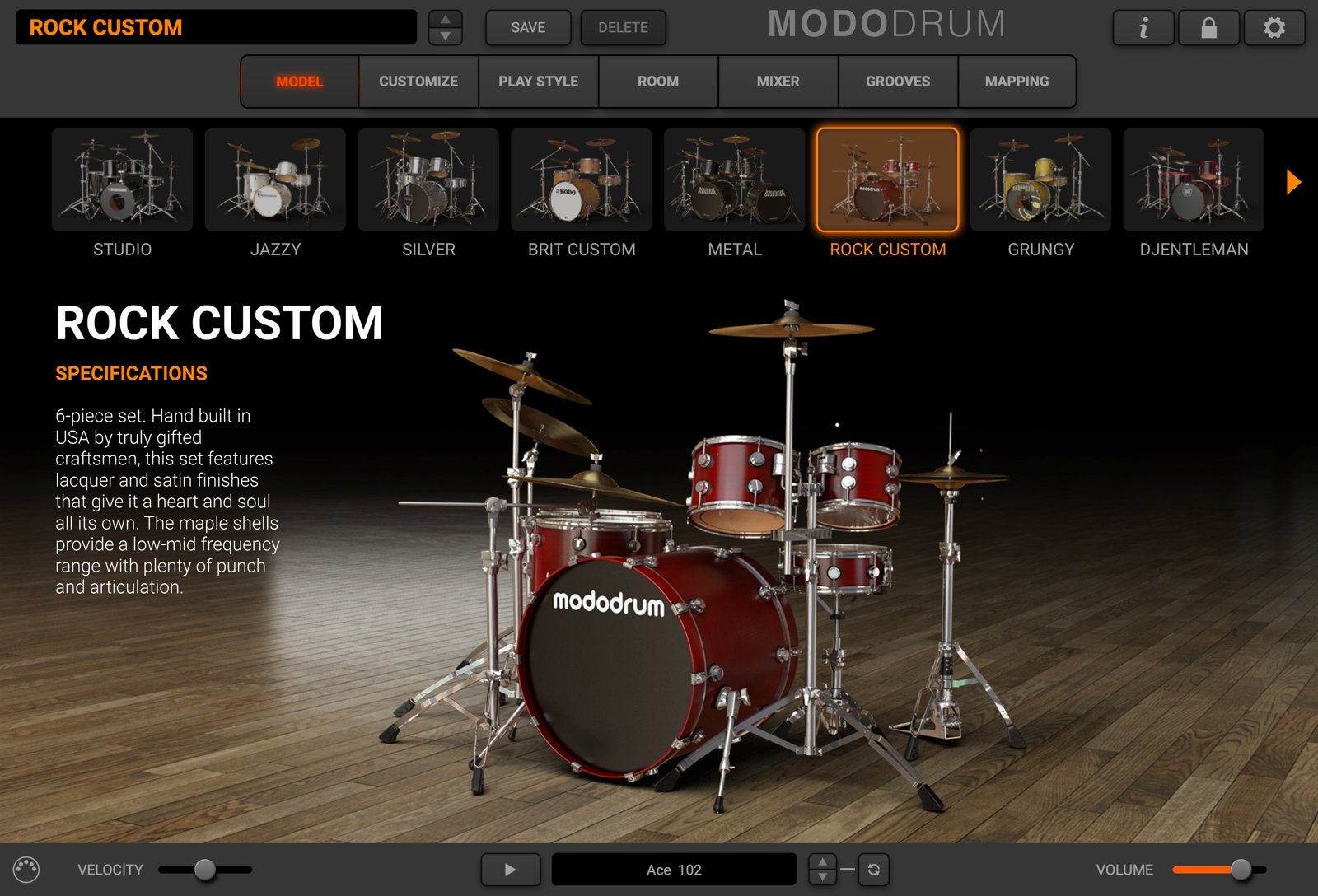Image resolution: width=1318 pixels, height=896 pixels.
Task: Show next kits with orange arrow
Action: tap(1293, 182)
